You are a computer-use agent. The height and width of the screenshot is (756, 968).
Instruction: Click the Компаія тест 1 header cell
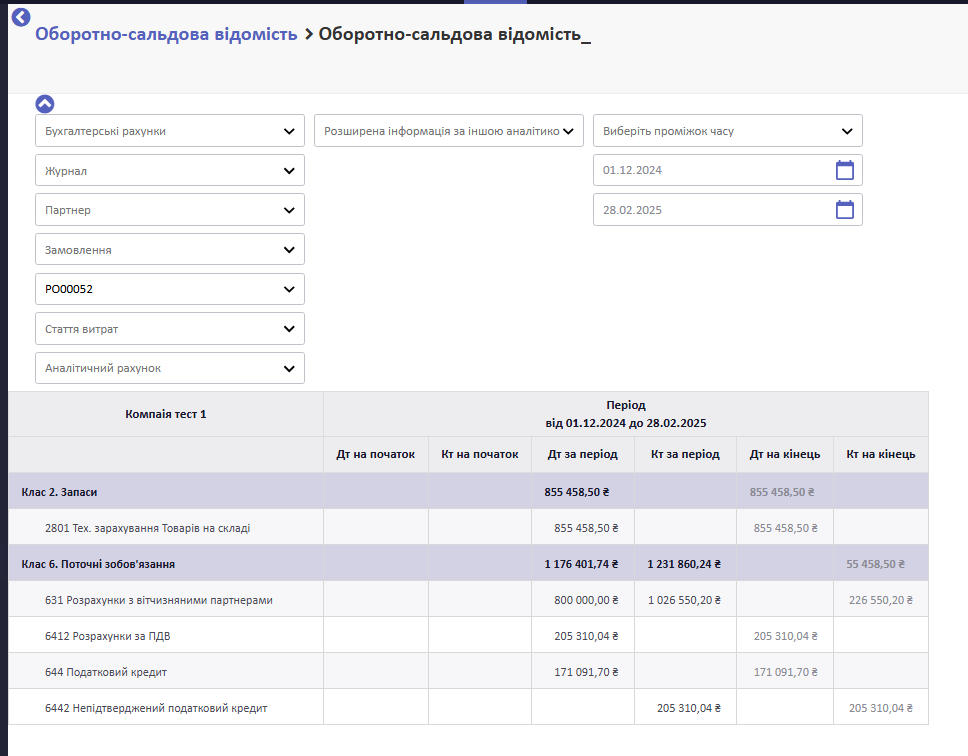point(166,414)
